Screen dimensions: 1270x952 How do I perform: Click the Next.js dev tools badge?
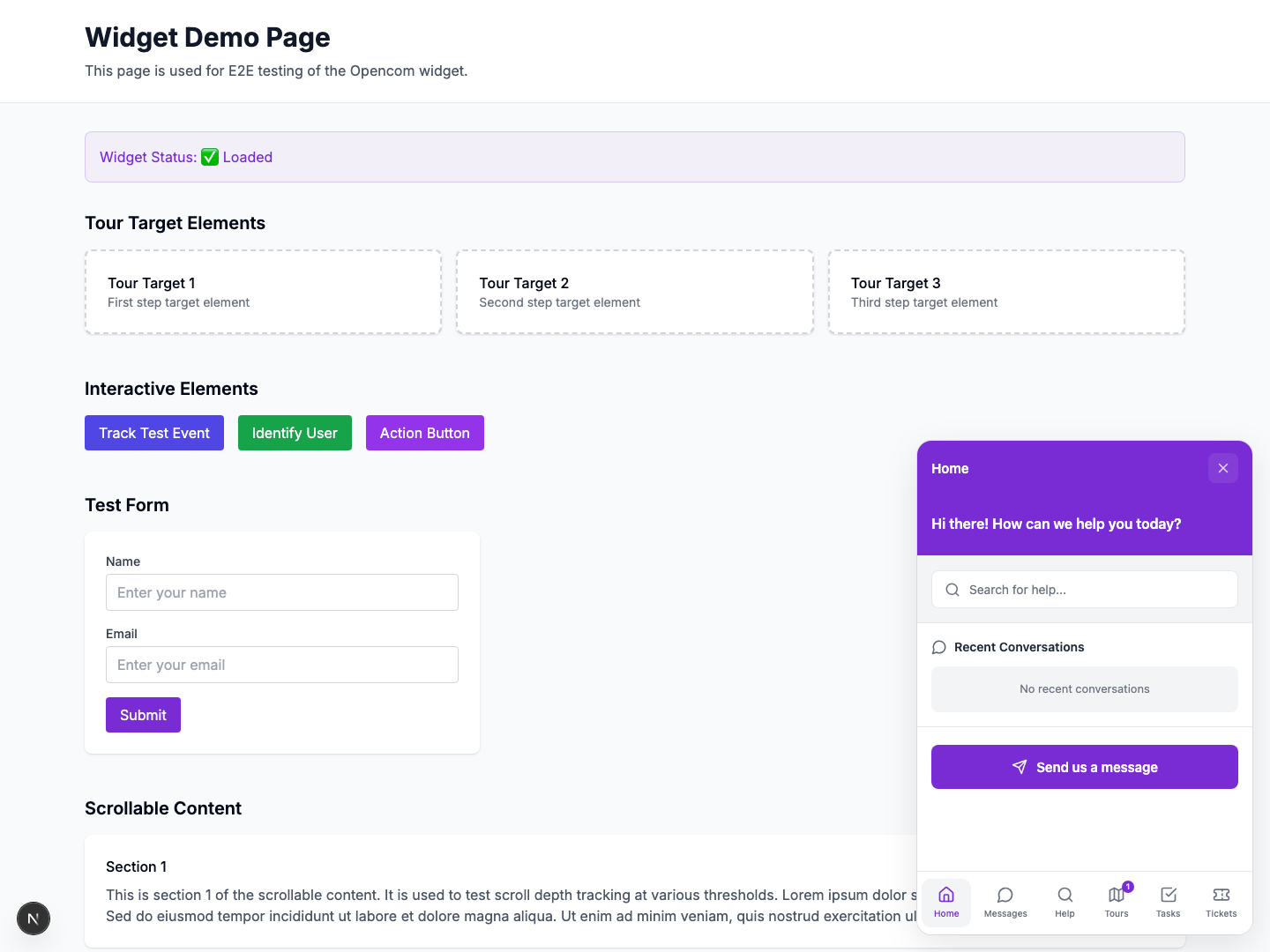(x=34, y=919)
